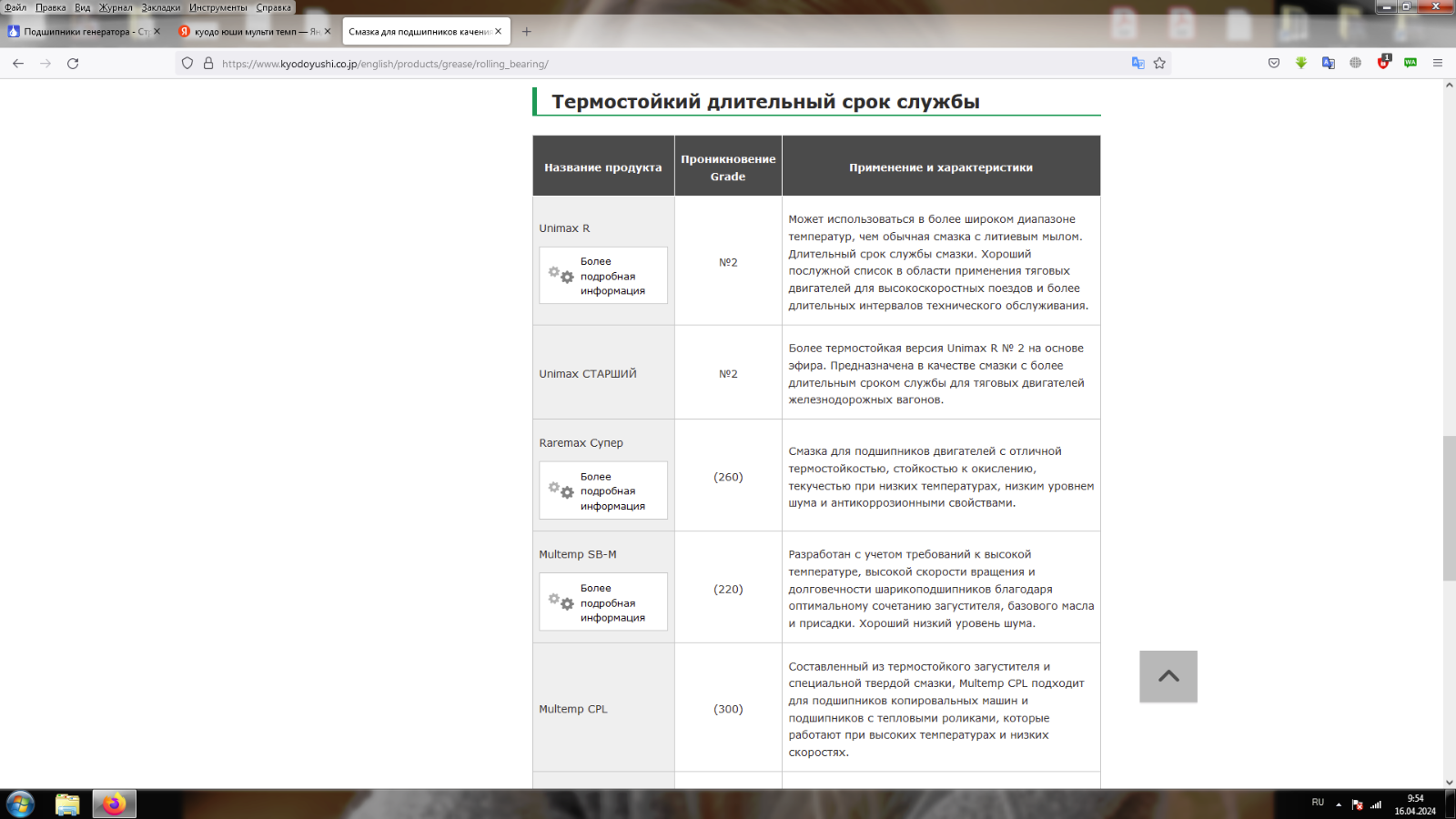
Task: Open more information for Unimax R
Action: tap(603, 276)
